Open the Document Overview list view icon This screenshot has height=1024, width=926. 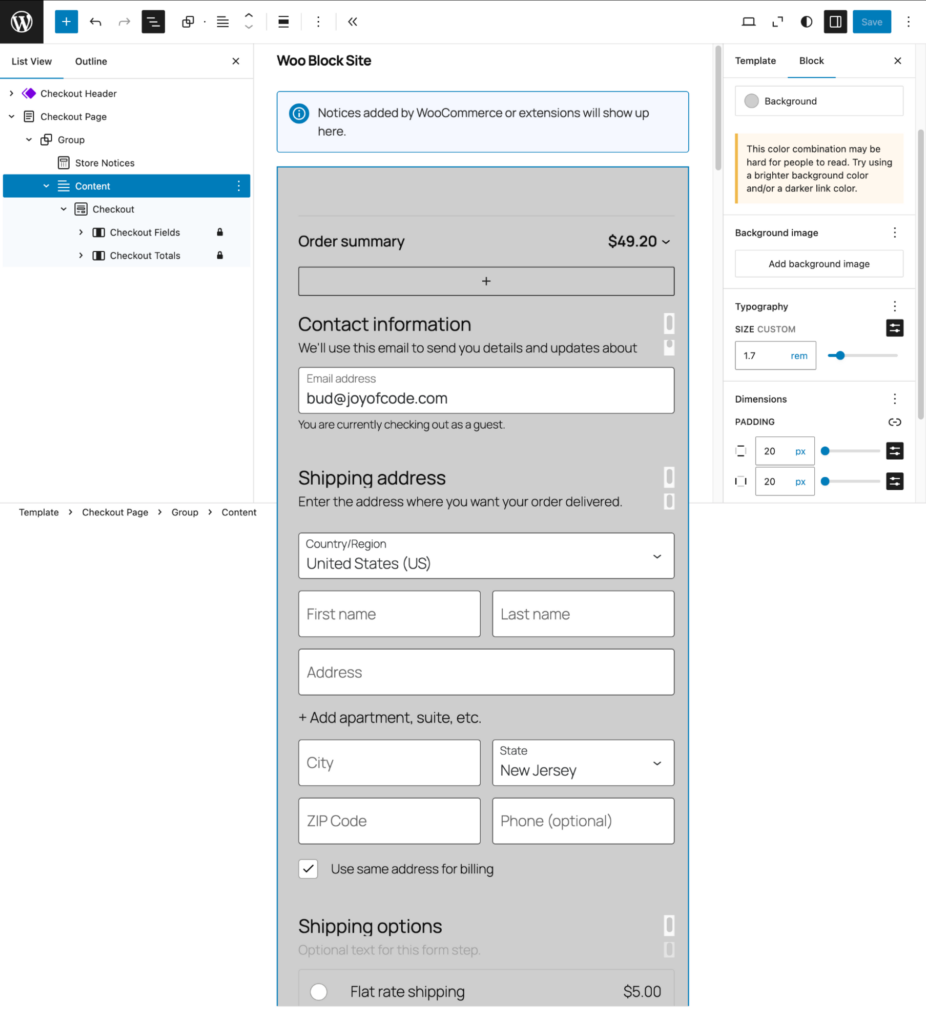[x=152, y=21]
